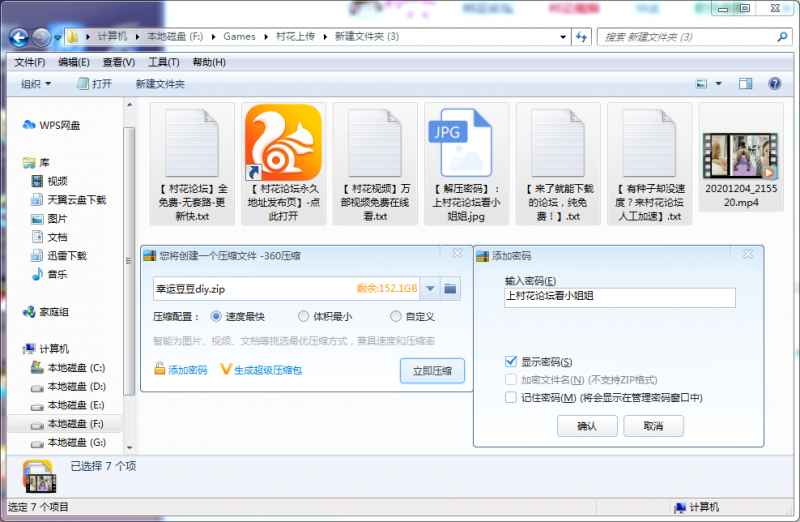
Task: Toggle the preview pane icon in toolbar
Action: (x=745, y=84)
